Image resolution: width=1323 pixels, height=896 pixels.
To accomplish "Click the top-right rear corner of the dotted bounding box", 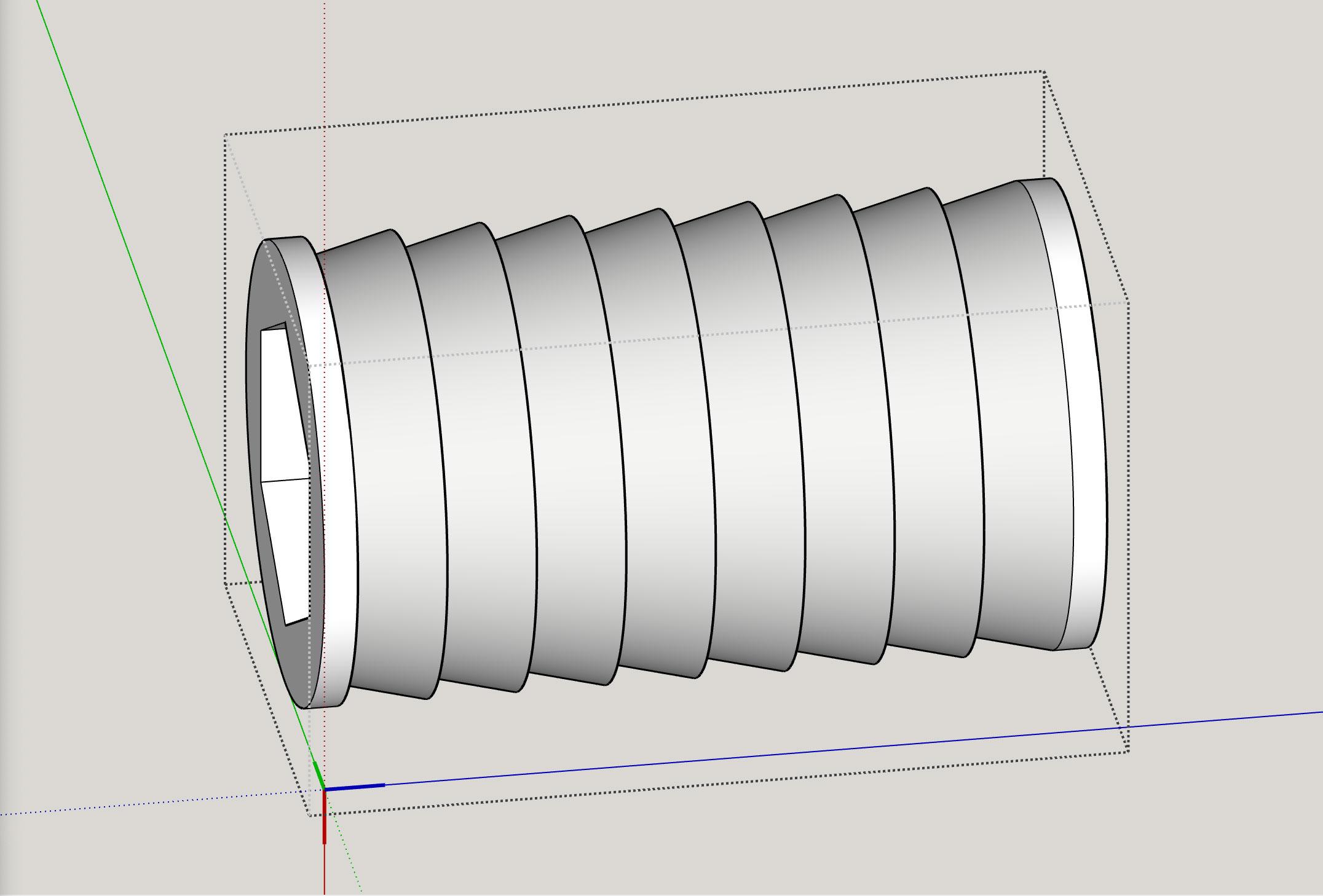I will [x=1043, y=72].
